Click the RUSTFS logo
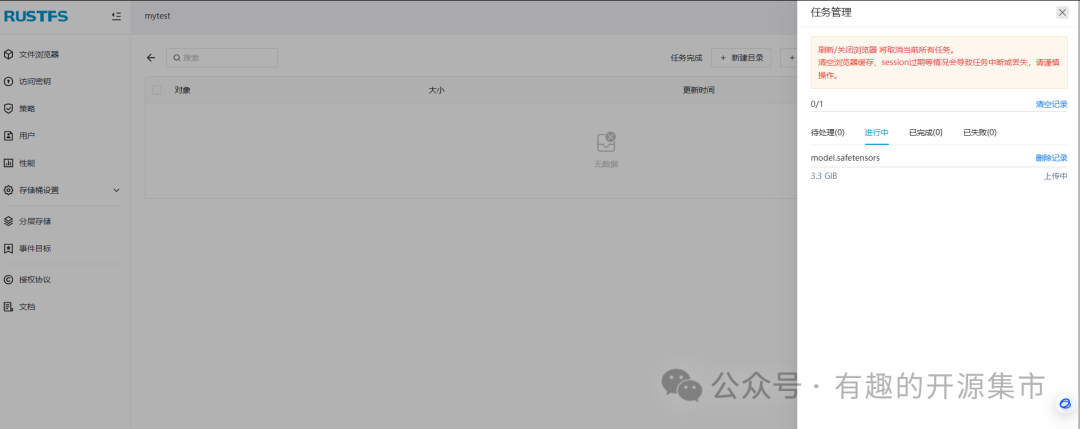This screenshot has height=429, width=1080. point(37,16)
